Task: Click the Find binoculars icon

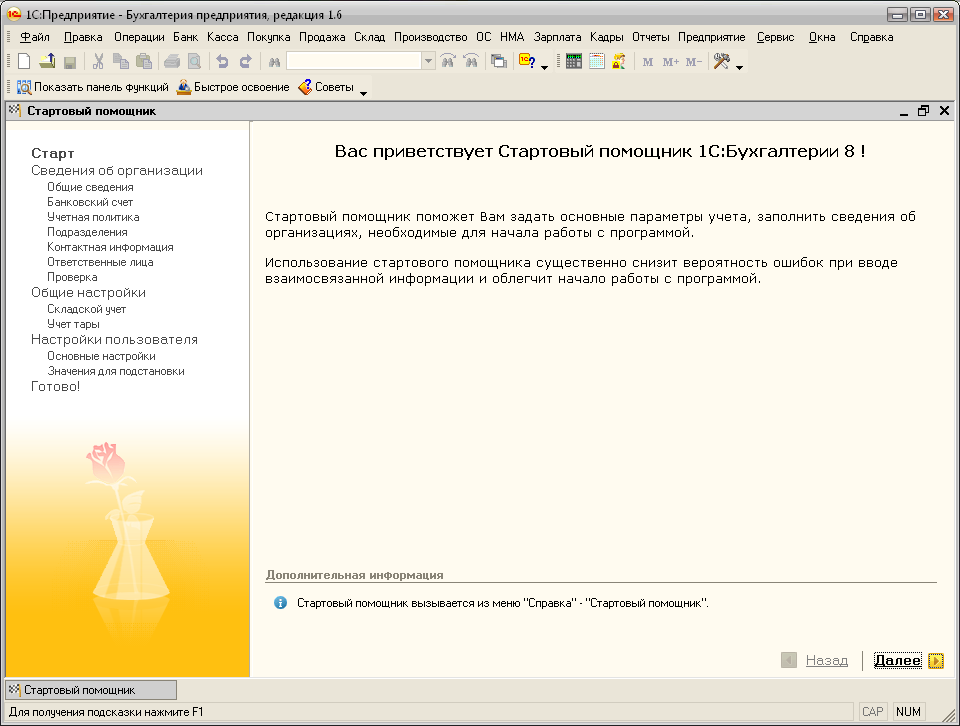Action: click(274, 62)
